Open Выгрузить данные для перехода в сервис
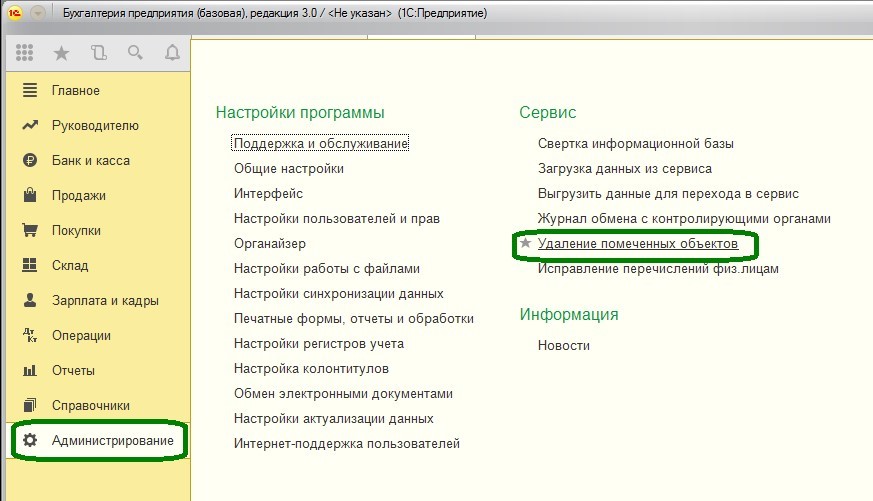Screen dimensions: 873x501 [x=668, y=193]
